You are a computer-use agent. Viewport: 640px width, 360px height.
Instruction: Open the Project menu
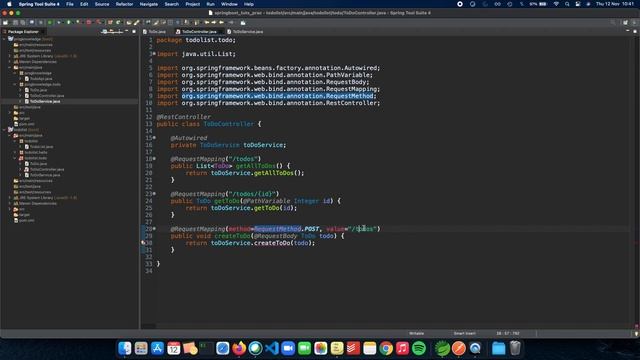pyautogui.click(x=193, y=4)
